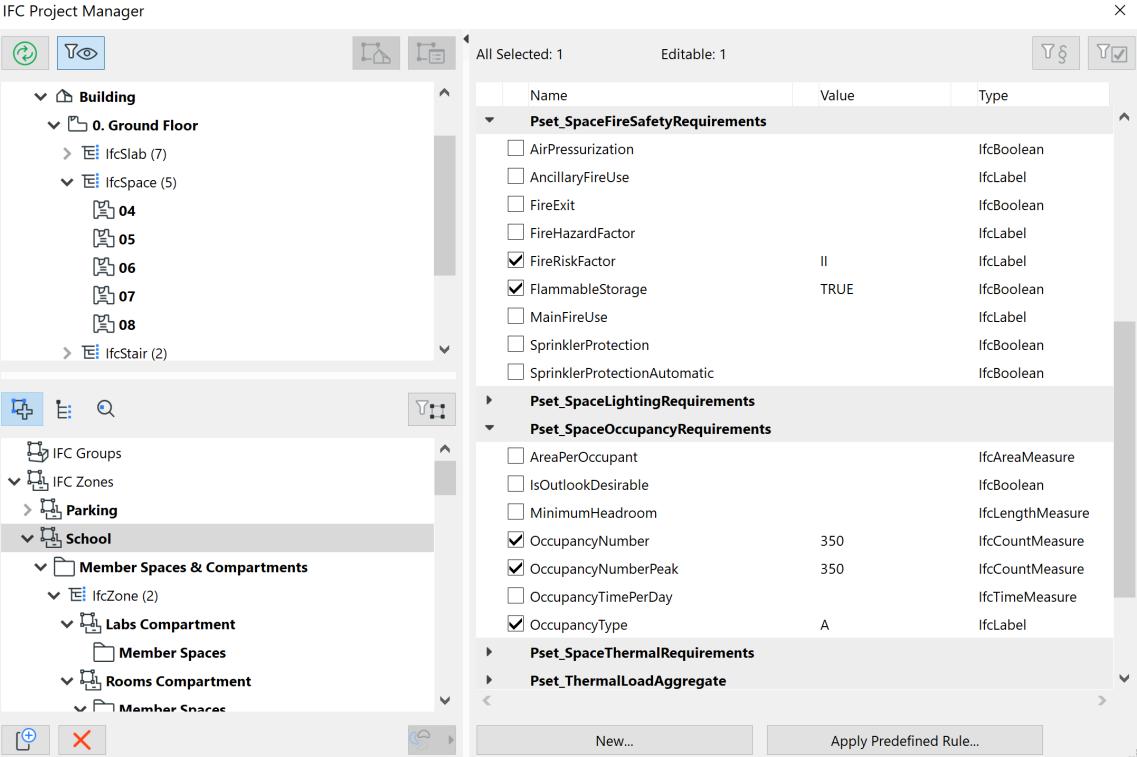Image resolution: width=1137 pixels, height=757 pixels.
Task: Click the red X delete icon
Action: [82, 741]
